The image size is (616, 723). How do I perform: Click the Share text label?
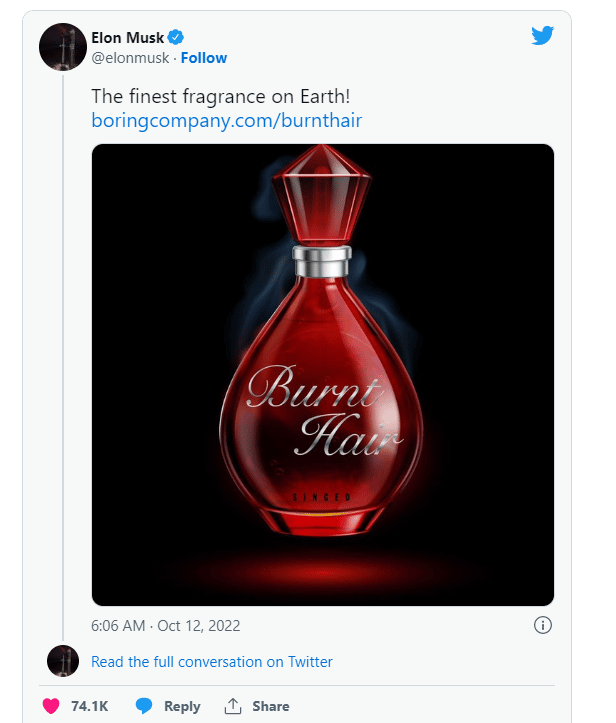pos(270,706)
